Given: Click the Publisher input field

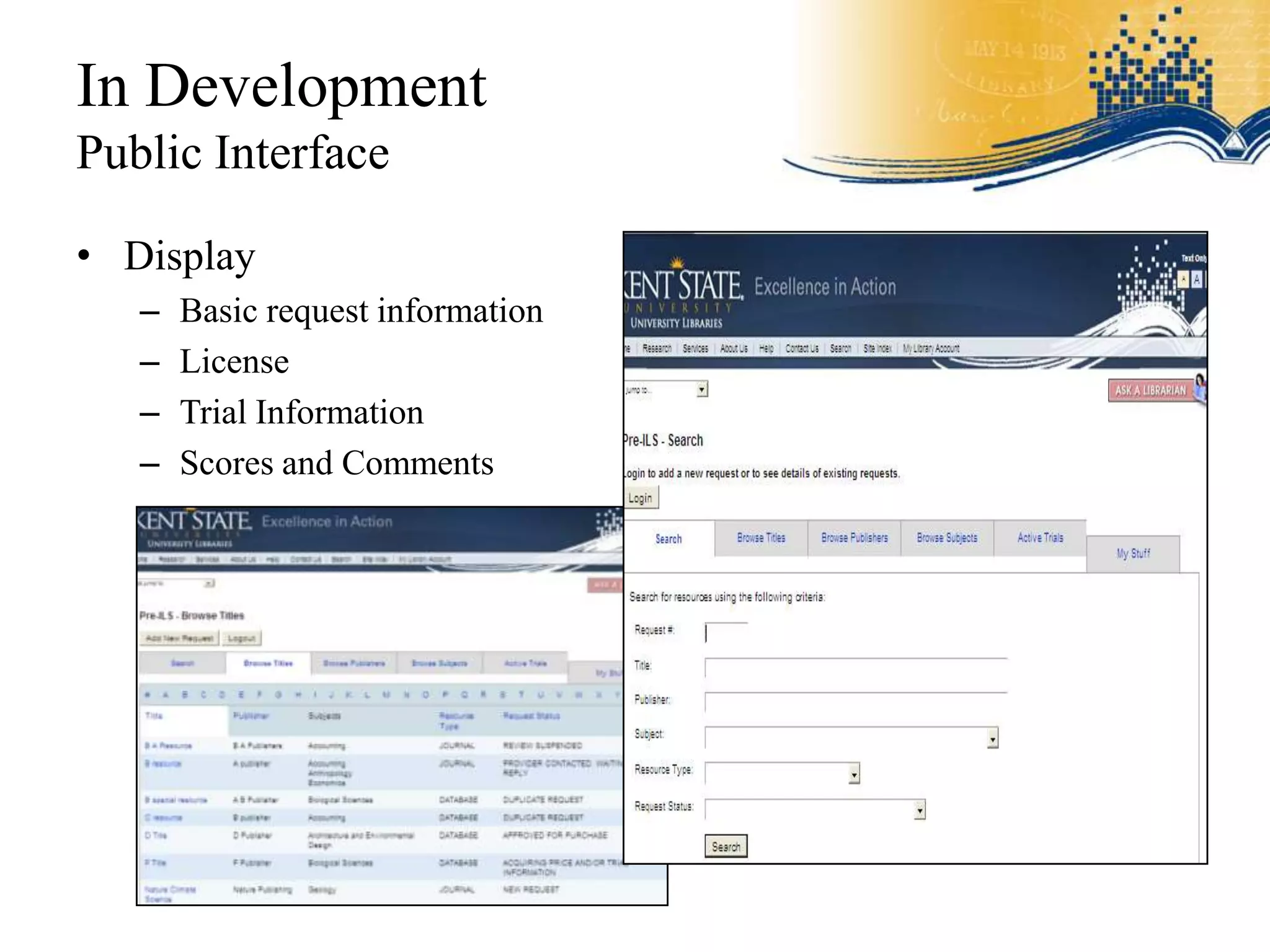Looking at the screenshot, I should pos(856,702).
